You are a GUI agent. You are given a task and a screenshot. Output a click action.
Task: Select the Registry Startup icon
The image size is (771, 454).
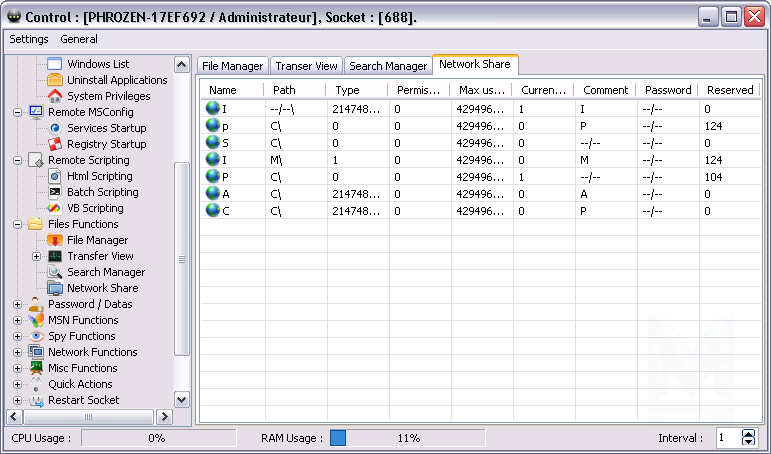[x=55, y=144]
